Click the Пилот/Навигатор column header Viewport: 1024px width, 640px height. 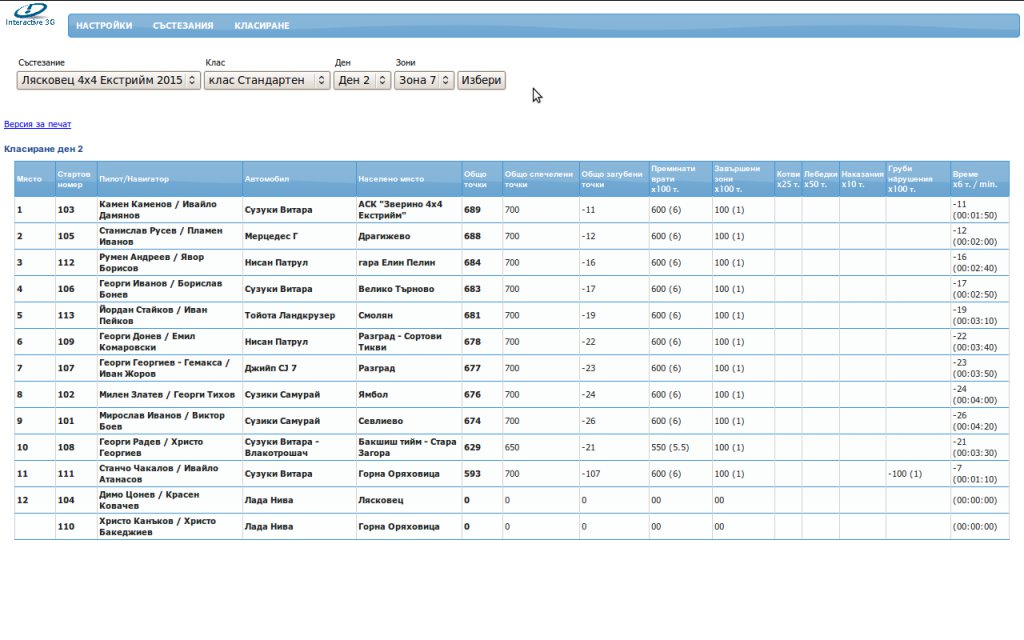170,179
